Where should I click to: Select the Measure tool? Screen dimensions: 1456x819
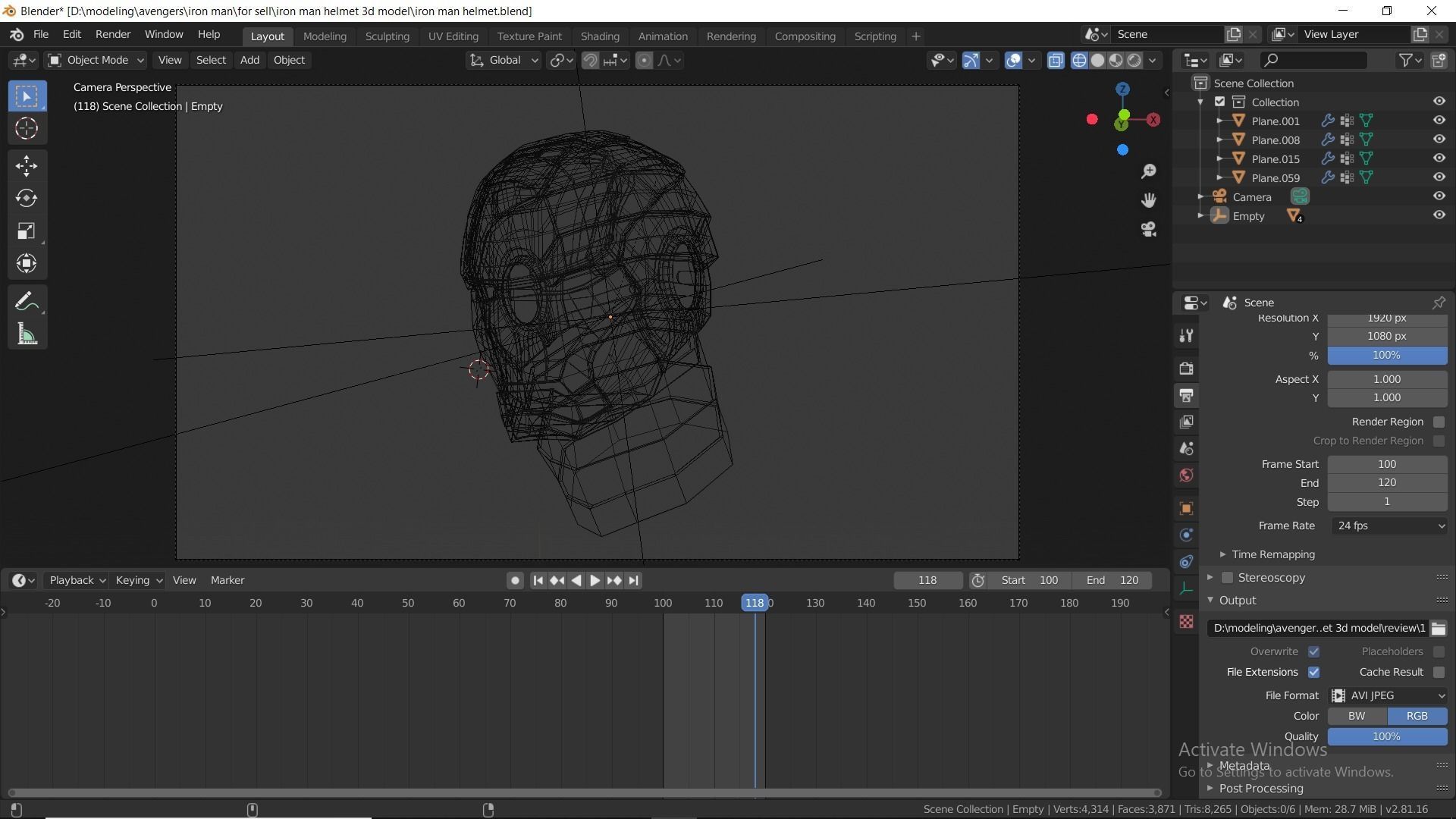[x=27, y=334]
